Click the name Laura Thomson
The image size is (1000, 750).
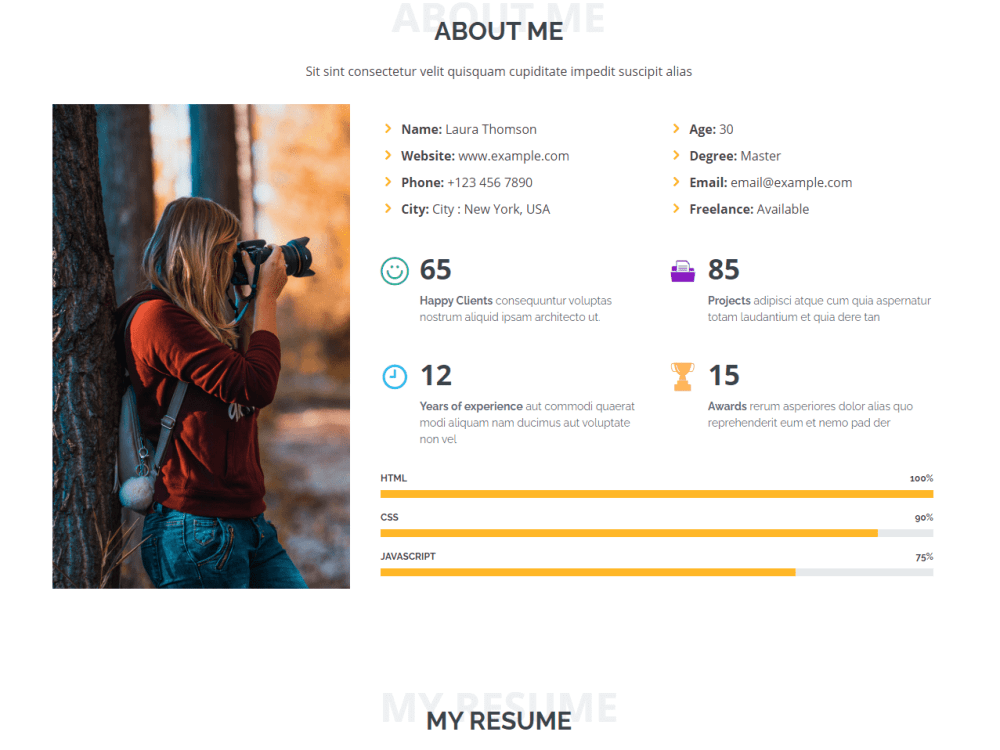point(491,129)
